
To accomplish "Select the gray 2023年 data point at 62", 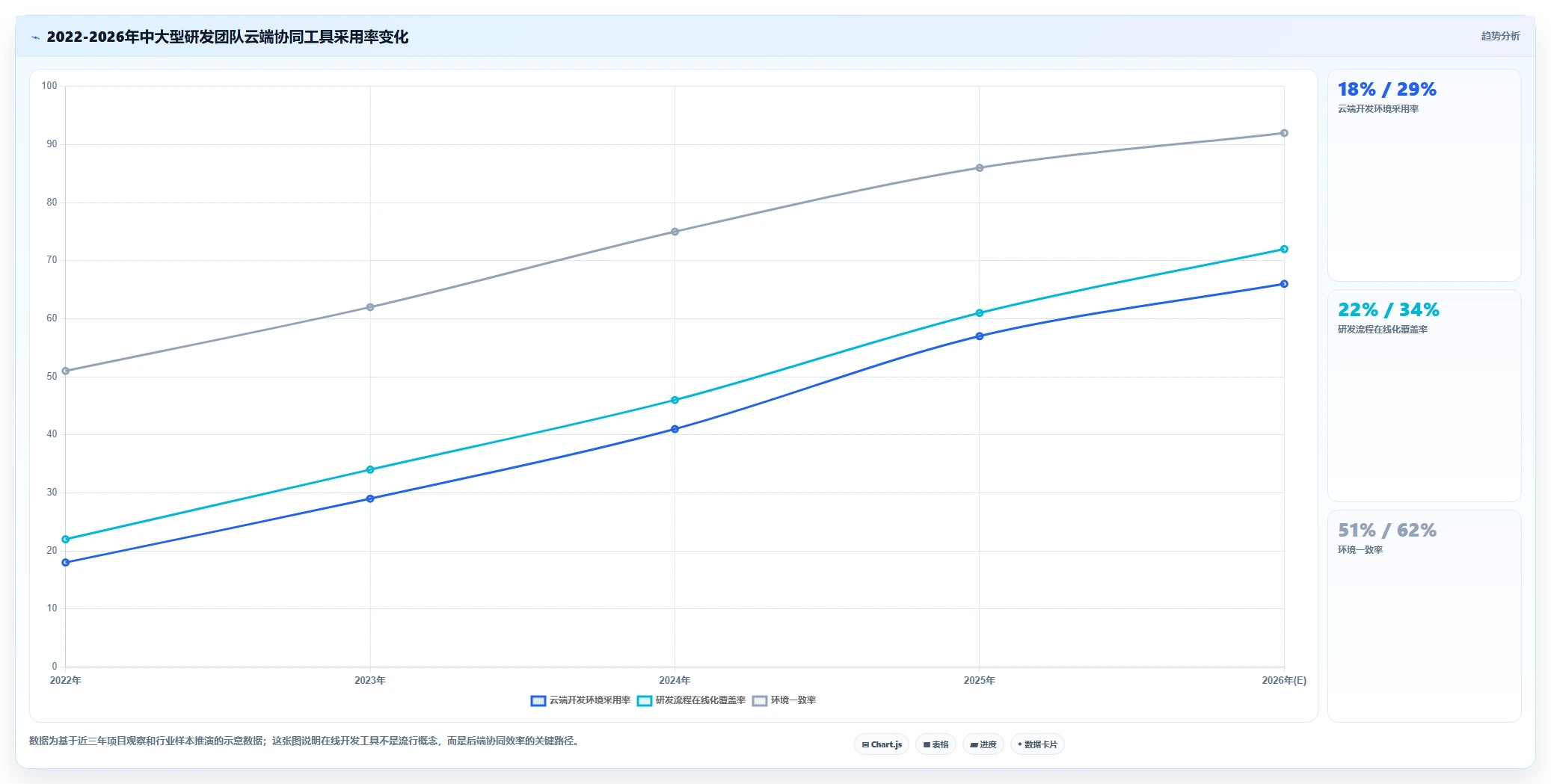I will click(370, 307).
